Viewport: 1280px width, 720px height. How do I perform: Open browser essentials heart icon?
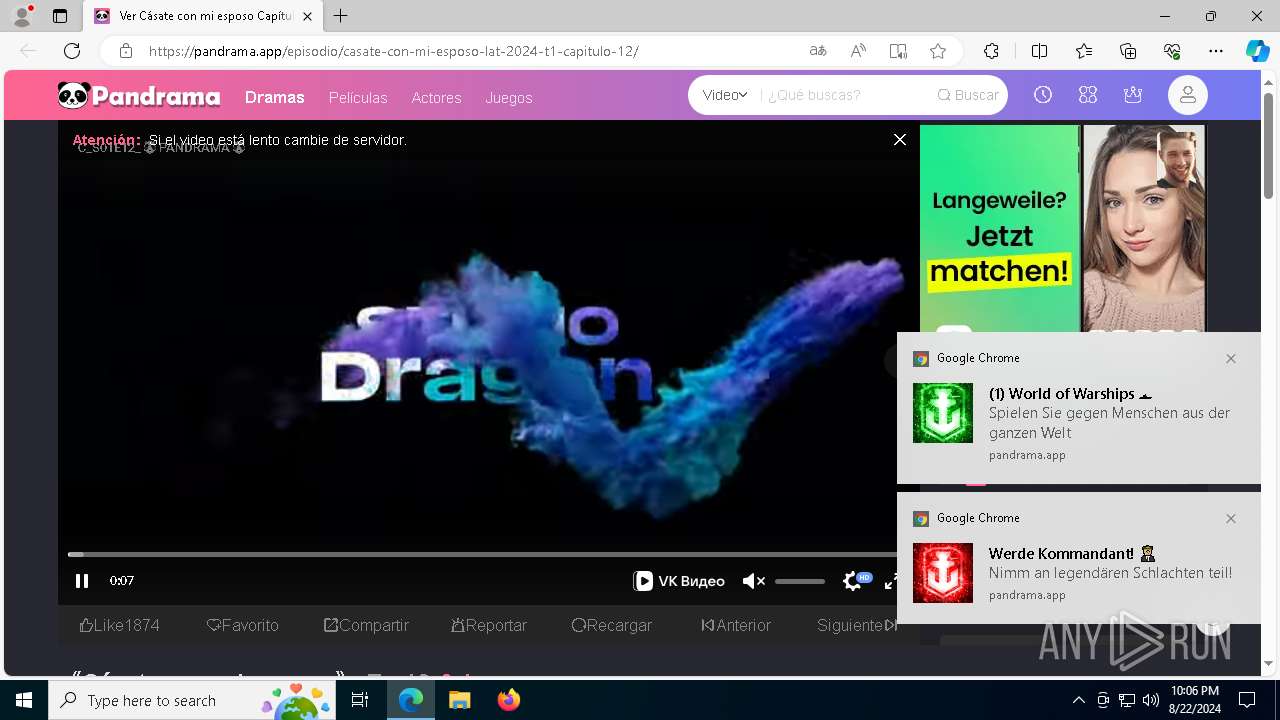(x=1172, y=51)
